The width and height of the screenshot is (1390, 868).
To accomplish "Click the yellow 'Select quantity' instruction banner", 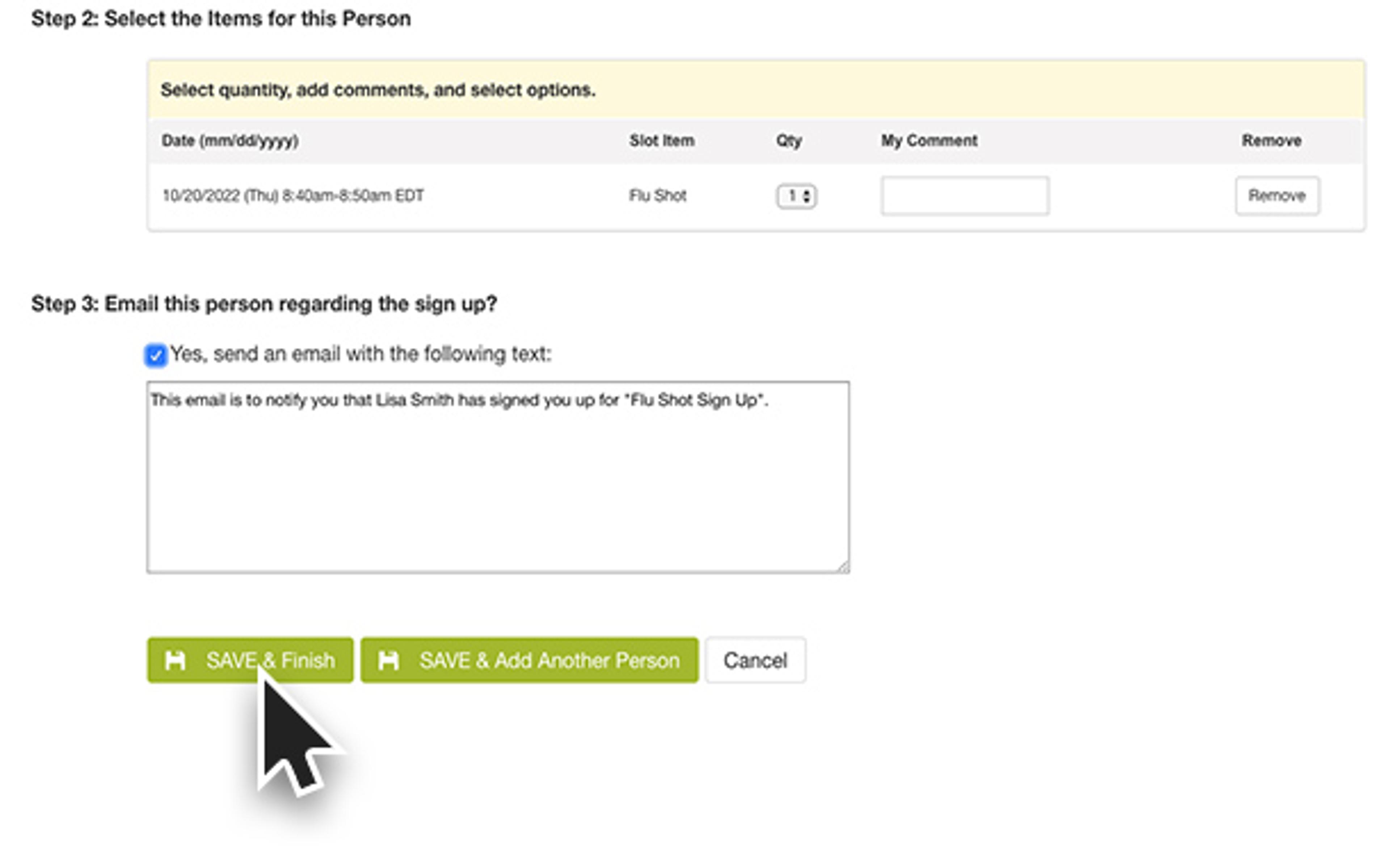I will (755, 90).
